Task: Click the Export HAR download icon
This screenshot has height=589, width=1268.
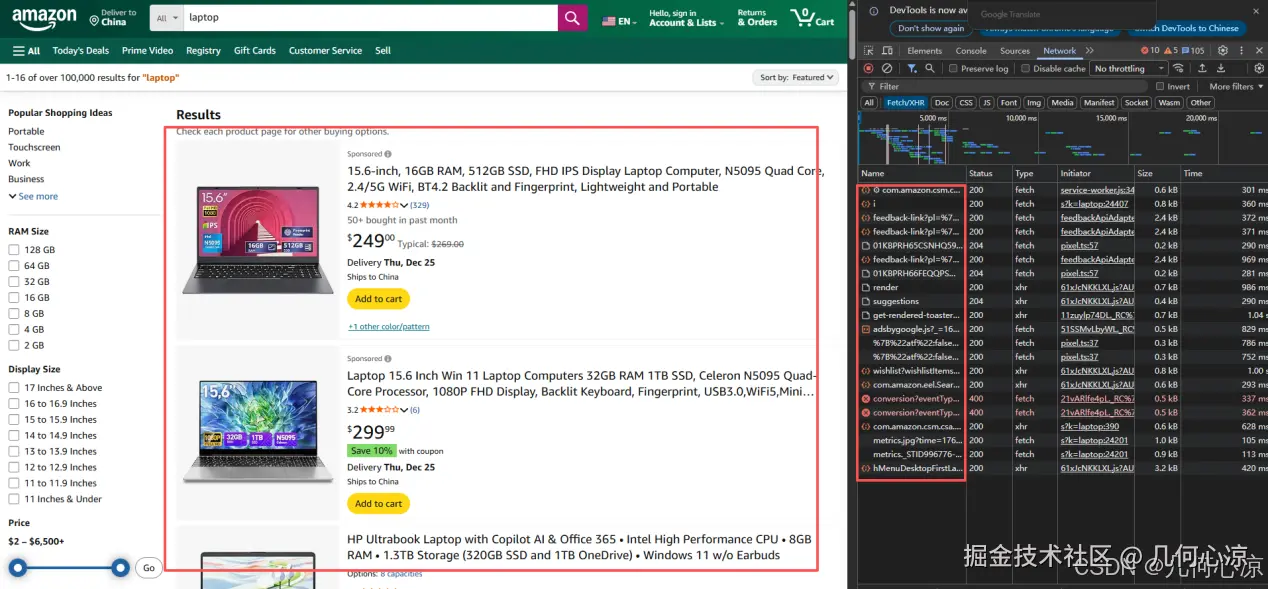Action: coord(1221,68)
